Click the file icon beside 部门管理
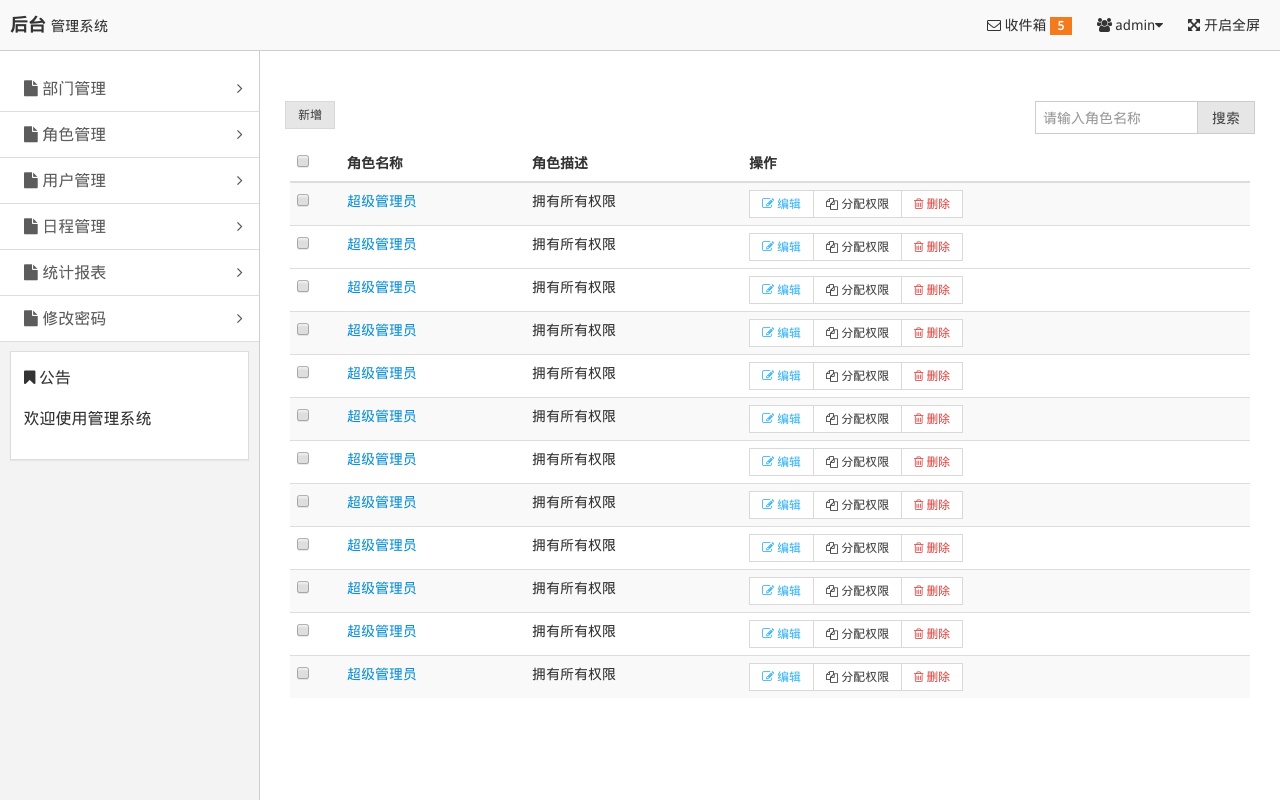This screenshot has height=800, width=1280. 31,88
